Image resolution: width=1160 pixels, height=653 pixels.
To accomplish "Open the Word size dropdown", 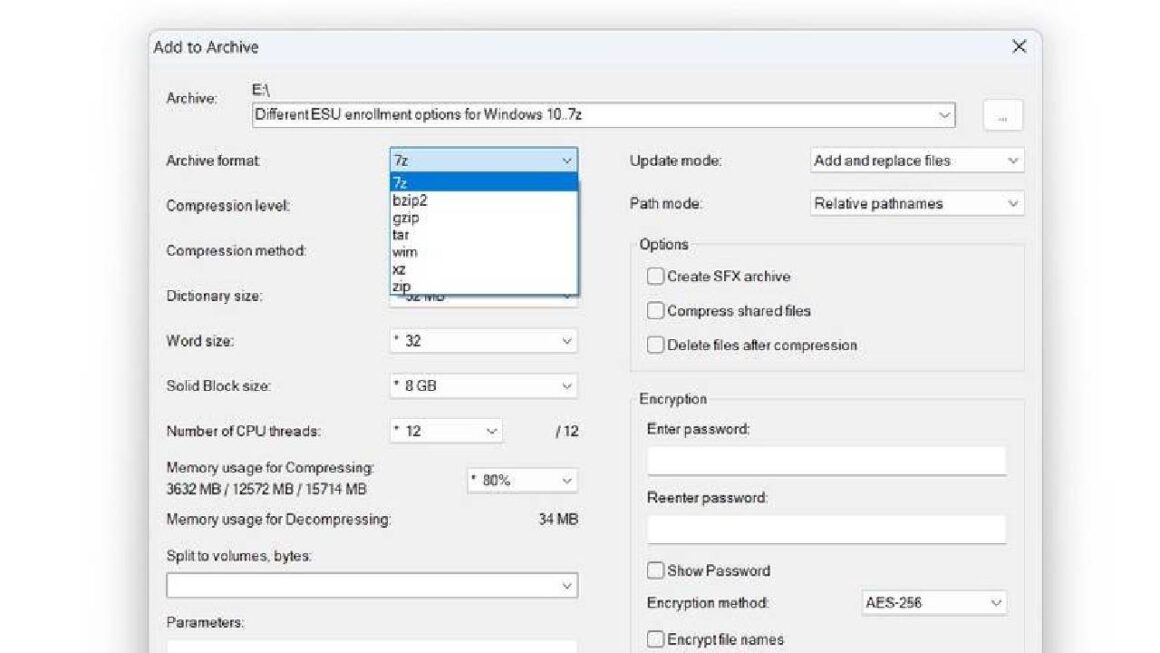I will (x=484, y=341).
